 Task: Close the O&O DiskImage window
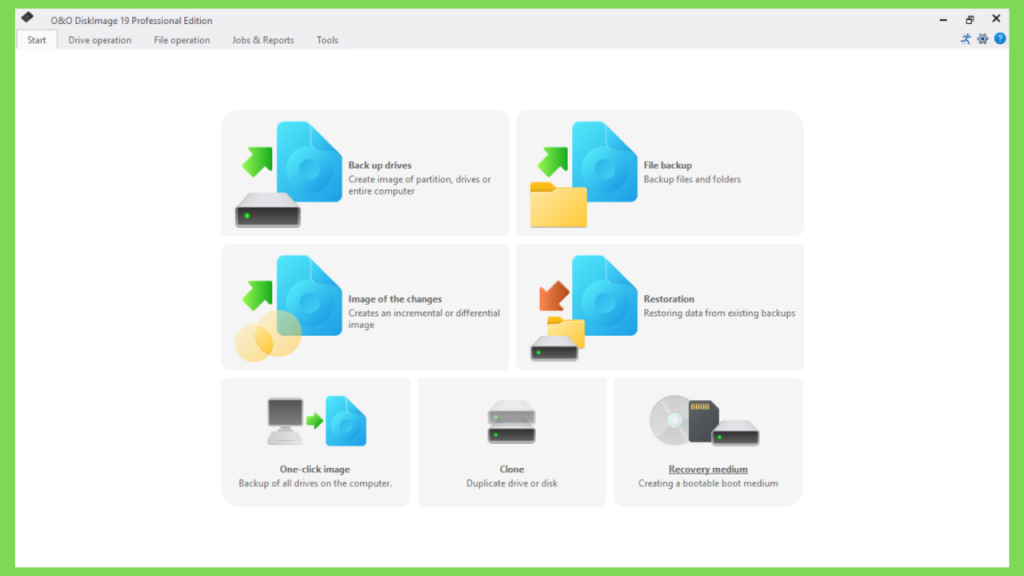coord(996,19)
